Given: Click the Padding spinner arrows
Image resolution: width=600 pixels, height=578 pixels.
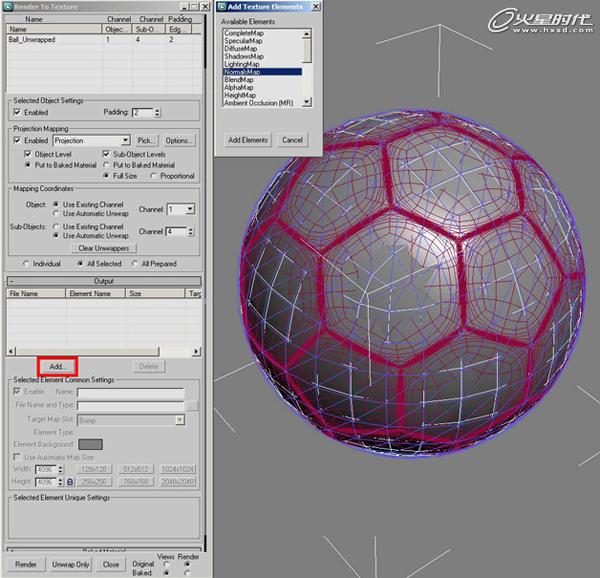Looking at the screenshot, I should pyautogui.click(x=157, y=112).
